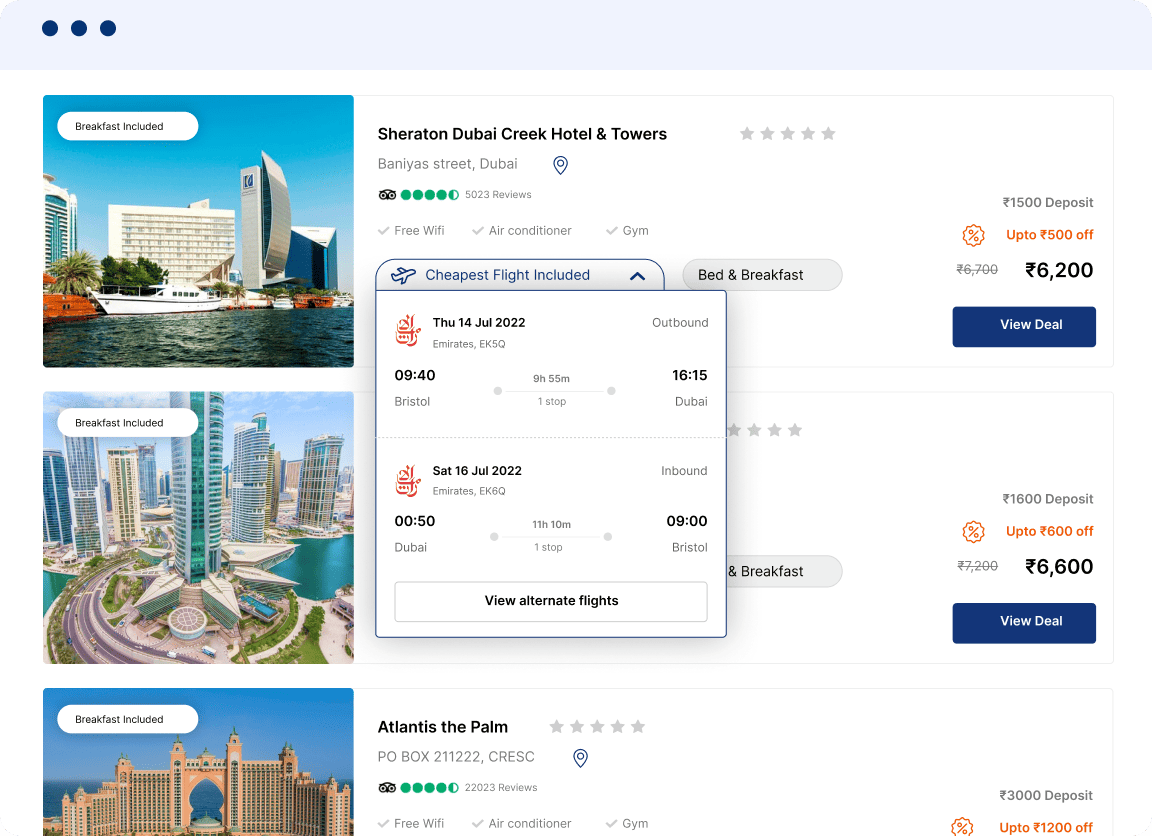Click the map pin next to Baniyas street
The width and height of the screenshot is (1152, 836).
(x=560, y=165)
